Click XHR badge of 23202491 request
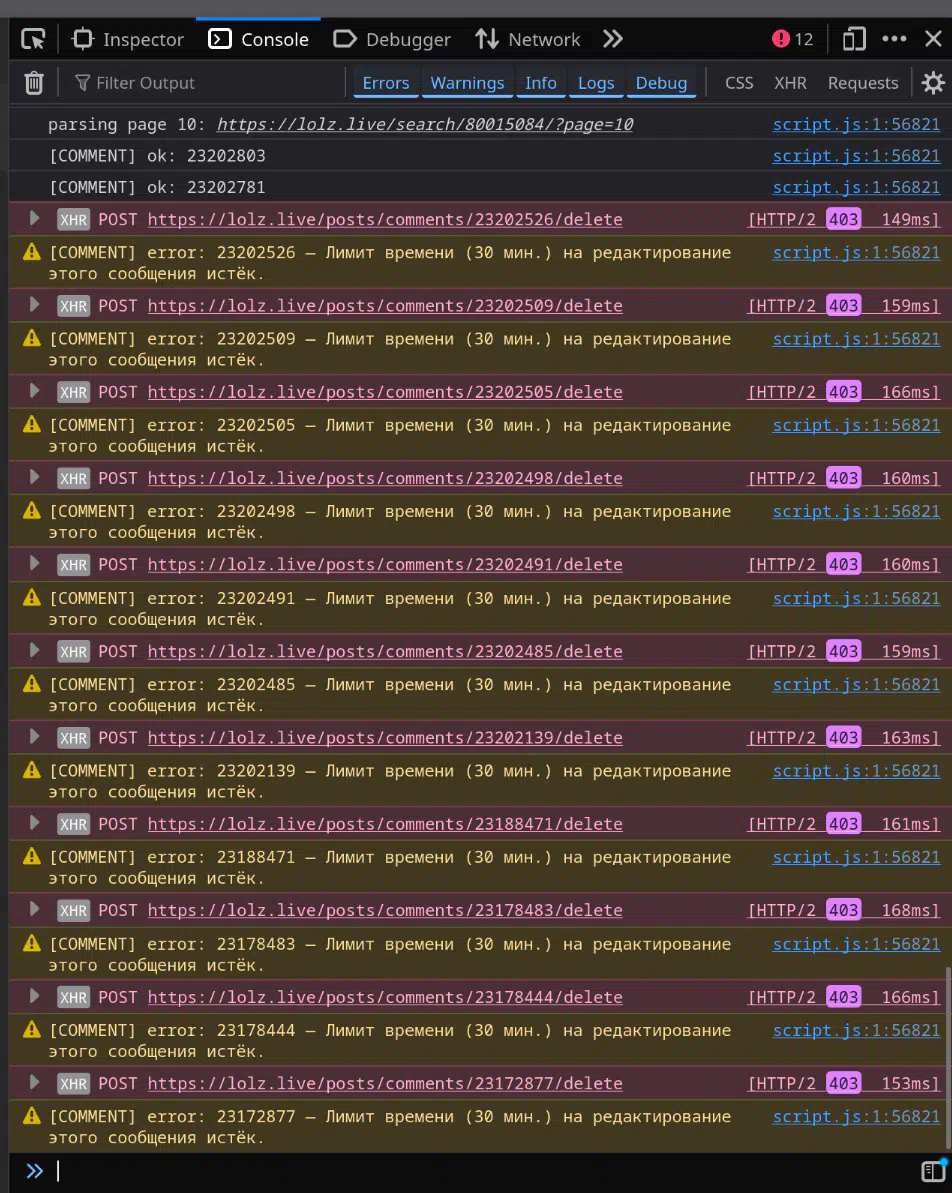Screen dimensions: 952x1193 pos(73,565)
